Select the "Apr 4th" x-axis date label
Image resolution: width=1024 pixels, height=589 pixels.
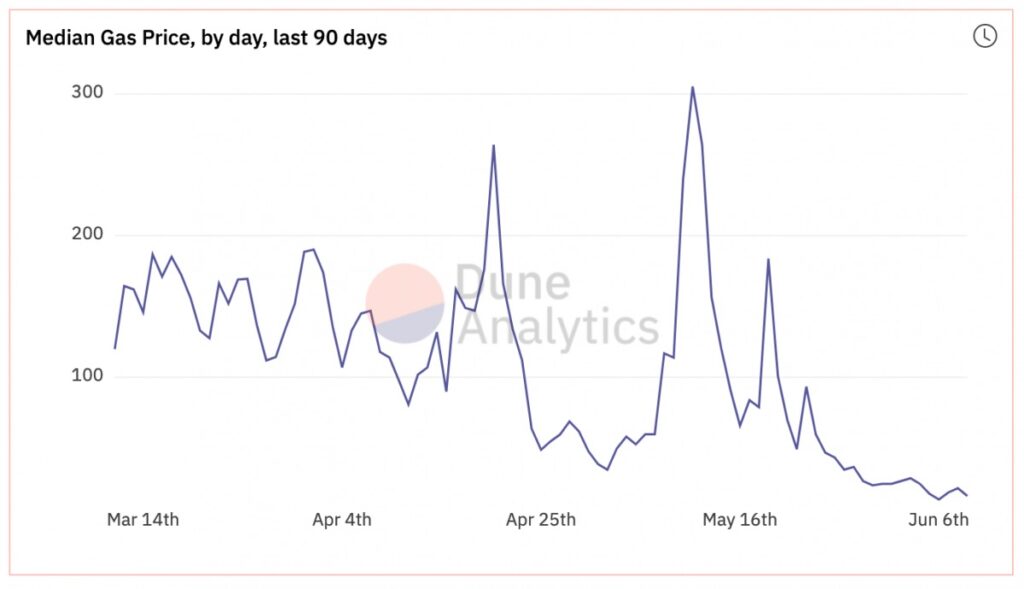[342, 519]
